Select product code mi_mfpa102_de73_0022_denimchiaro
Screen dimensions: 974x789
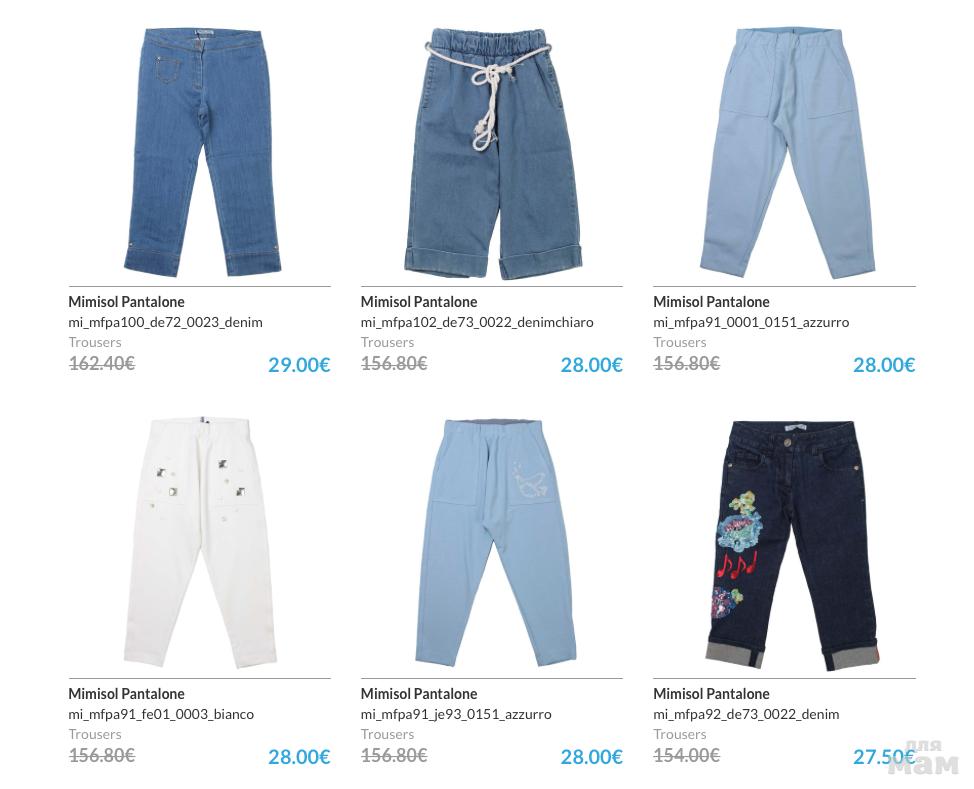point(477,322)
